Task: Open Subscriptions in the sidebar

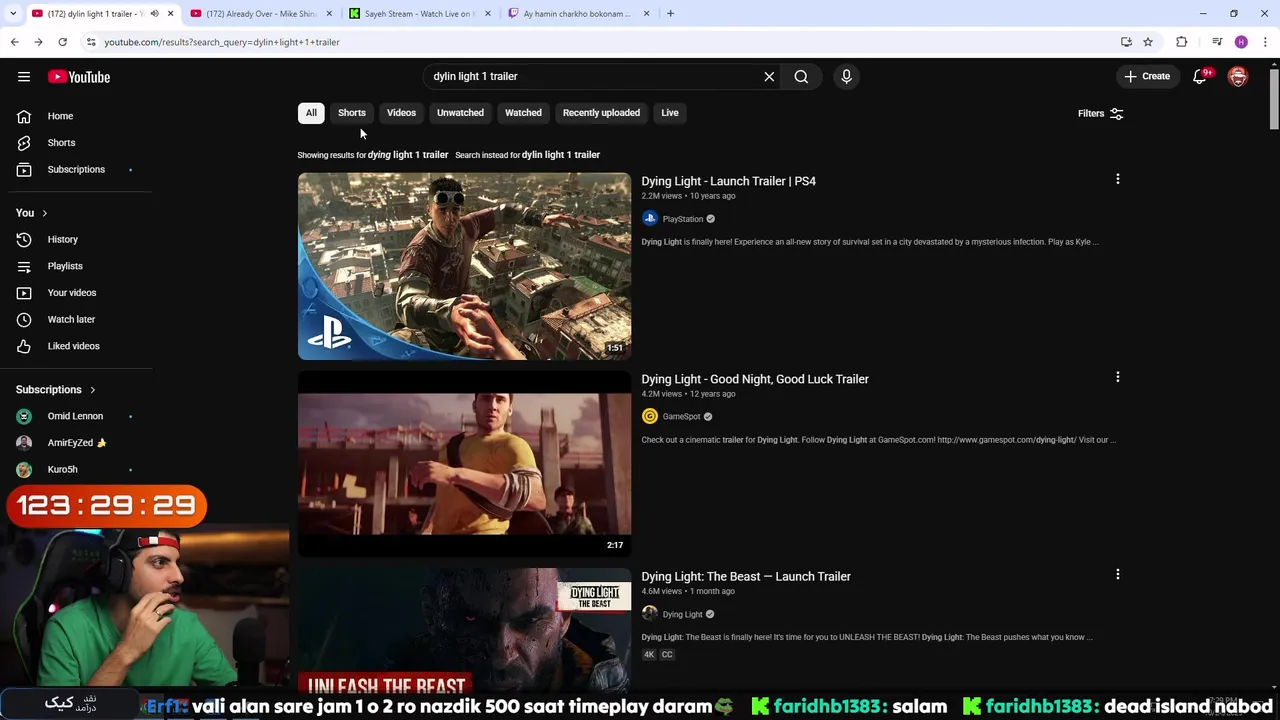Action: [76, 169]
